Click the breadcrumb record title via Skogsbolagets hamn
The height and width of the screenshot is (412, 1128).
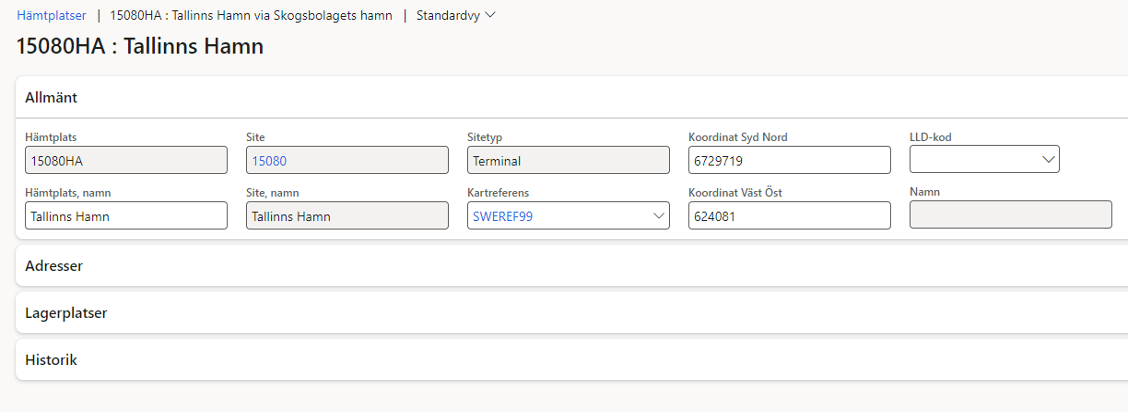click(x=250, y=15)
